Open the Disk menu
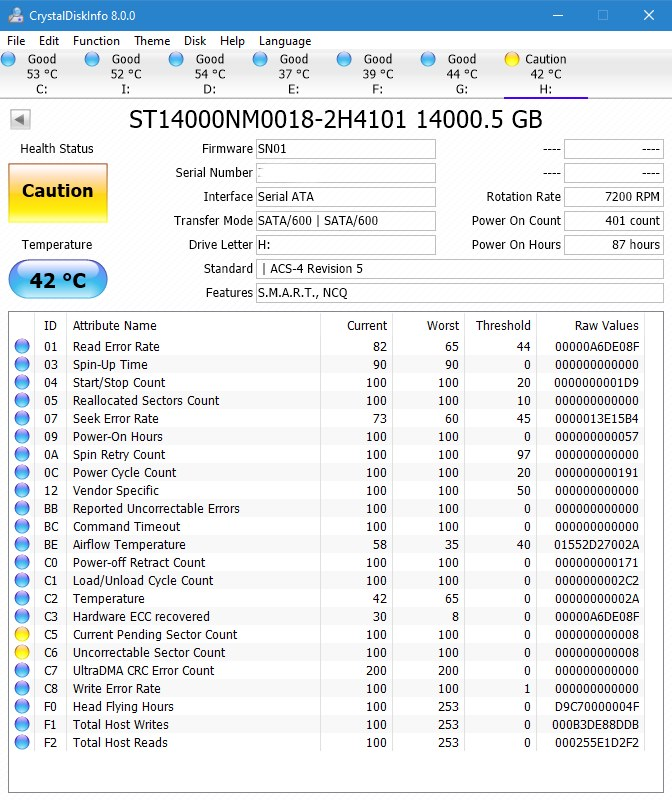 [x=195, y=41]
